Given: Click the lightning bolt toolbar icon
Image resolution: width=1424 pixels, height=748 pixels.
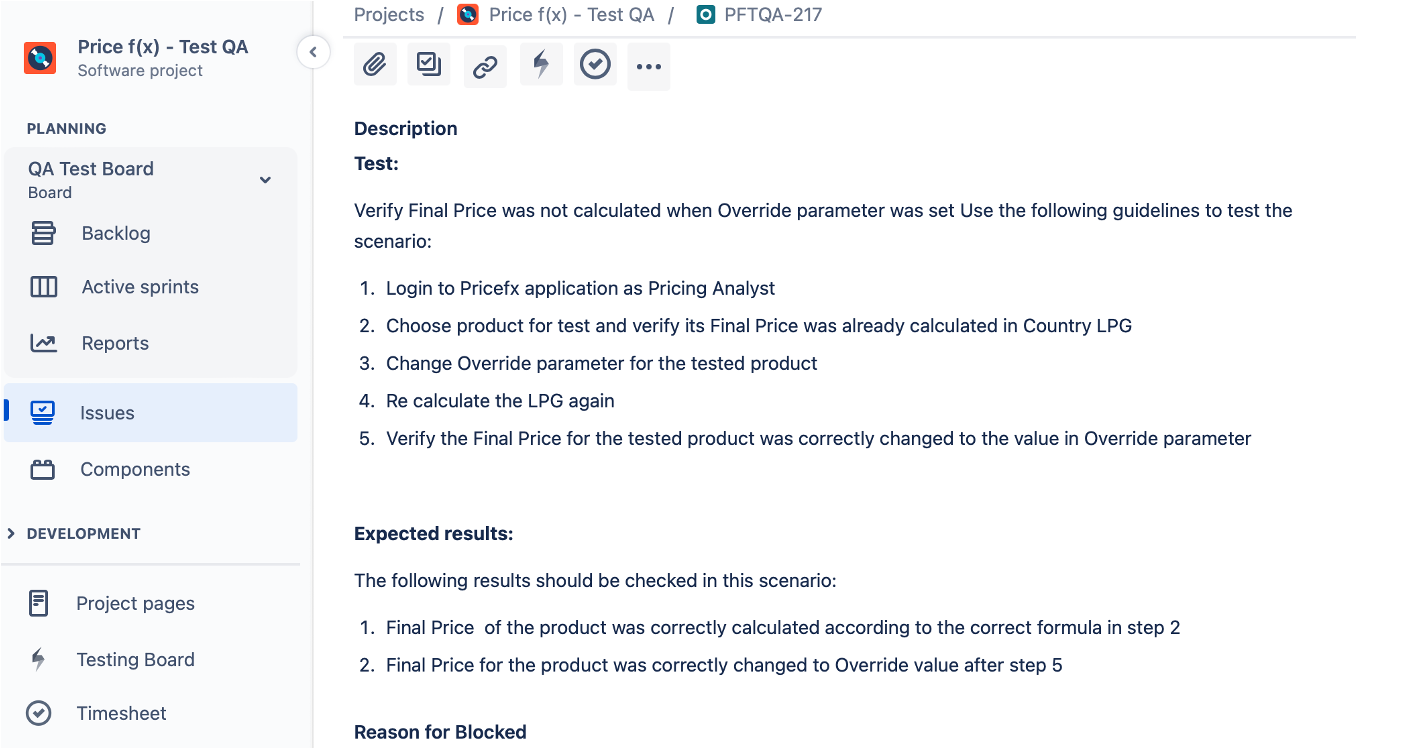Looking at the screenshot, I should (x=541, y=66).
